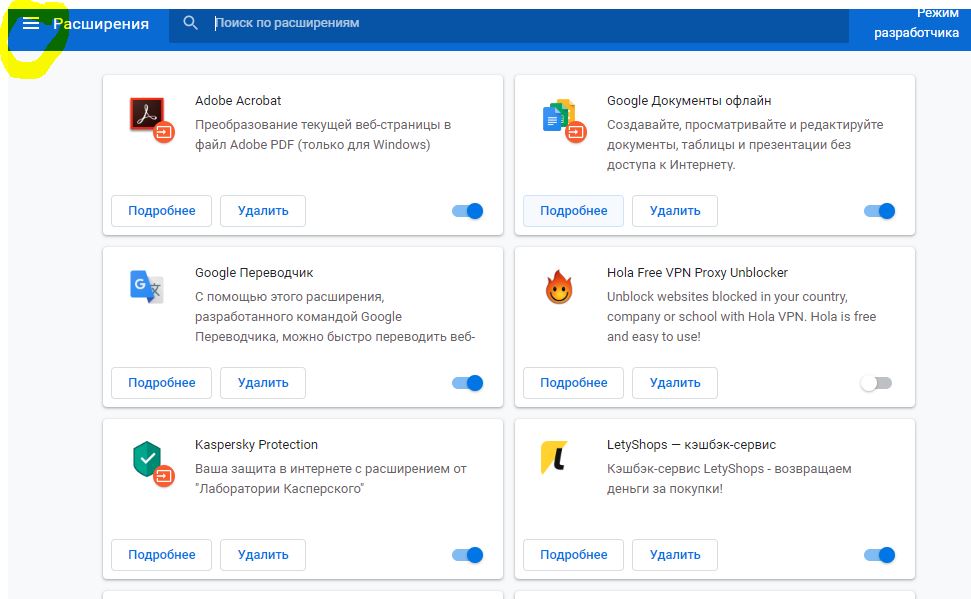Click Подробнее for Adobe Acrobat
The image size is (971, 599).
coord(162,211)
